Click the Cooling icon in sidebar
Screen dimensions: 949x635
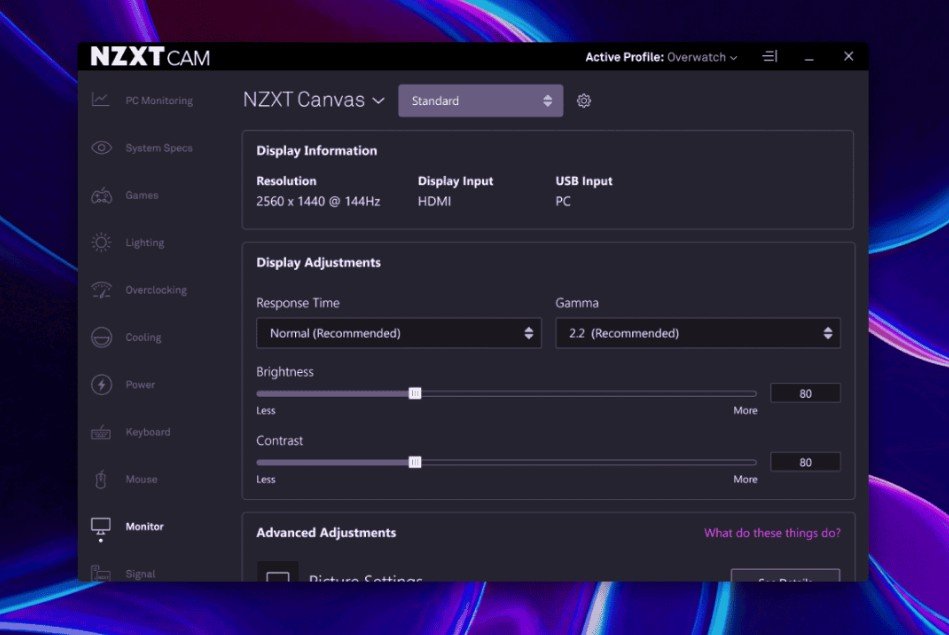pyautogui.click(x=101, y=337)
